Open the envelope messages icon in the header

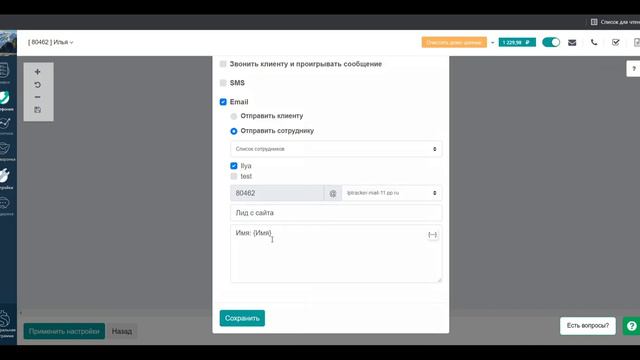[x=572, y=42]
